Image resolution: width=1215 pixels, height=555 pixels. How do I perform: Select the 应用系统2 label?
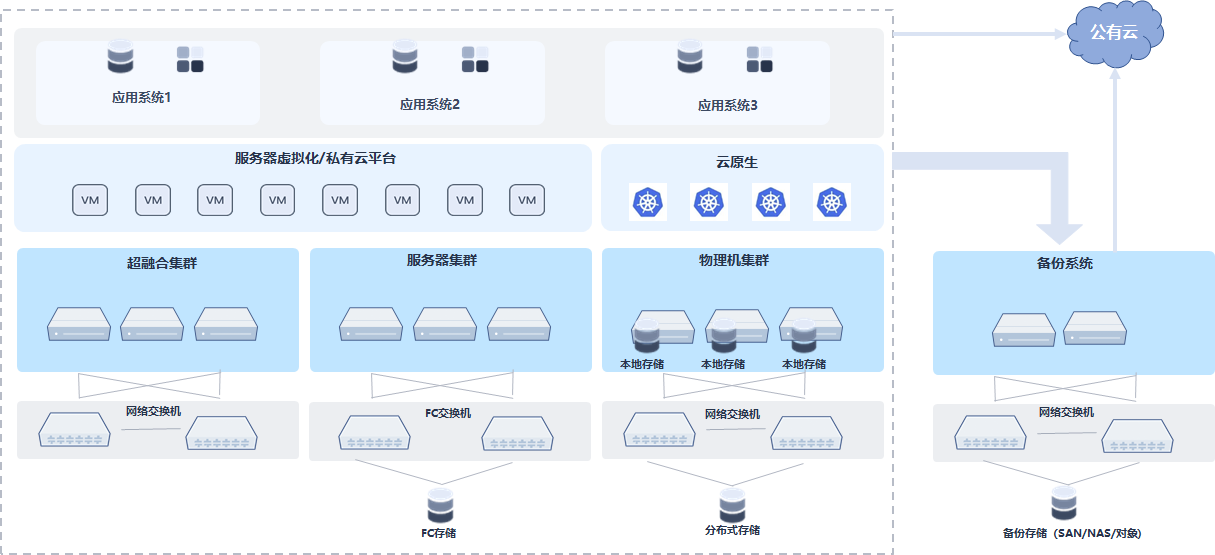[430, 104]
